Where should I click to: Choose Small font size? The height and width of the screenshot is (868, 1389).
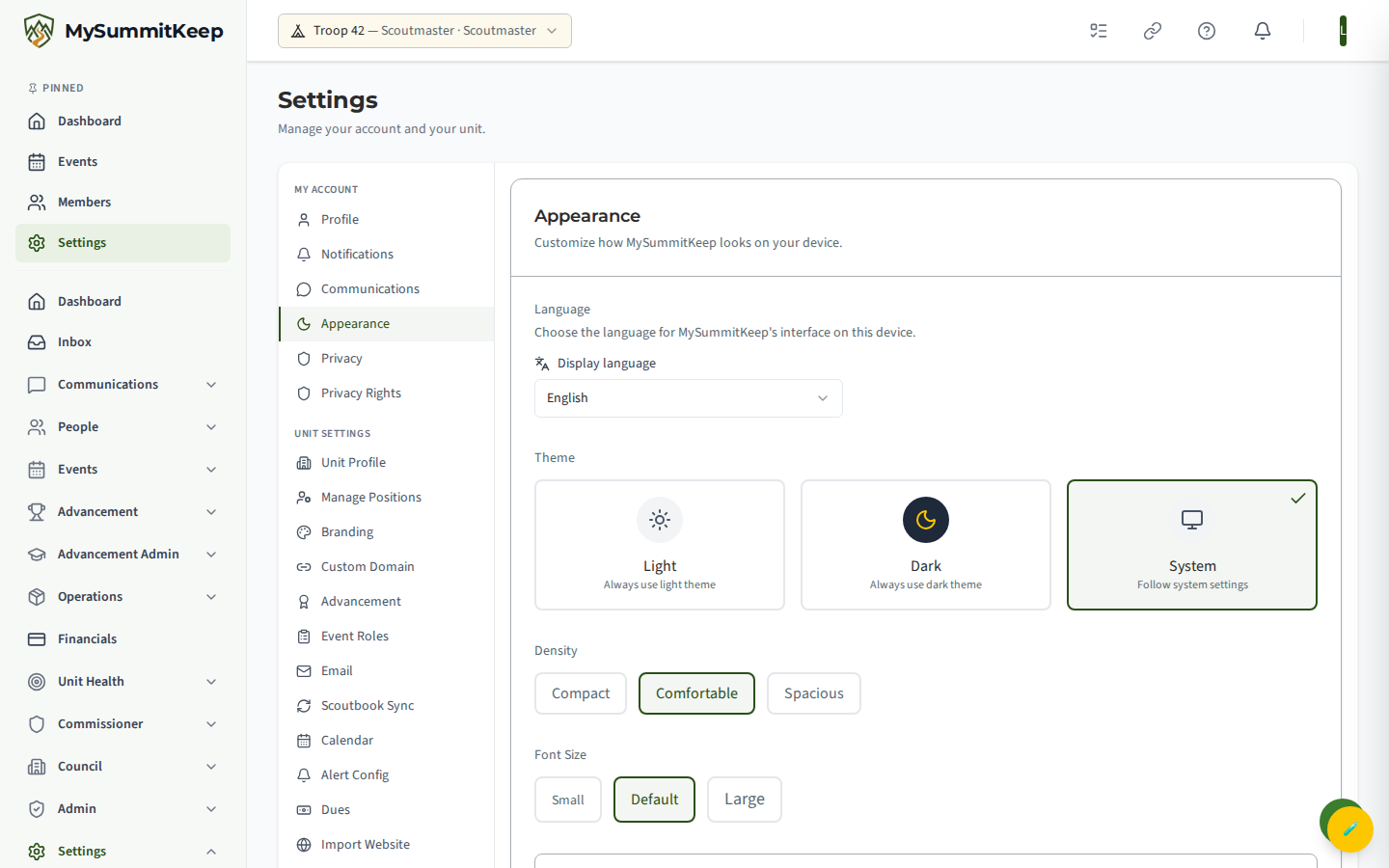click(568, 800)
